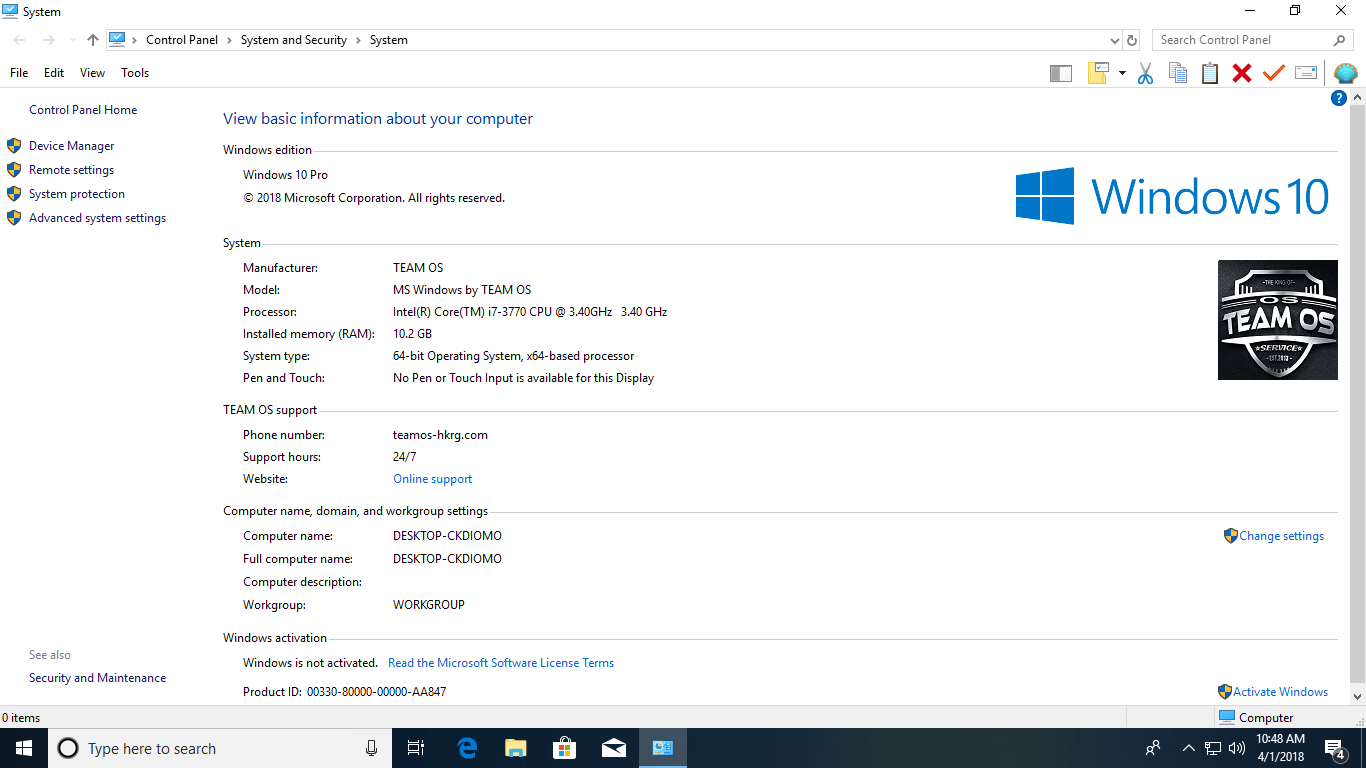This screenshot has width=1366, height=768.
Task: Click the Paste clipboard toolbar icon
Action: tap(1210, 73)
